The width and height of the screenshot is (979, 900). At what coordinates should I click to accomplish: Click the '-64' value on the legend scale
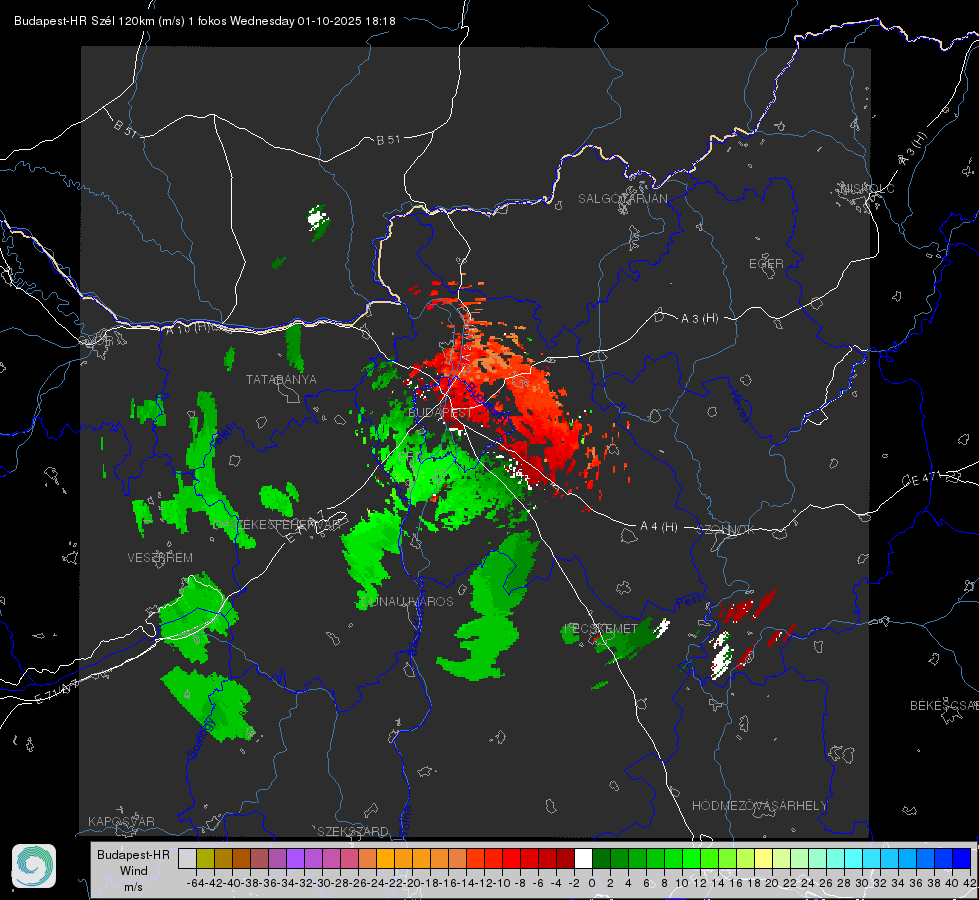pyautogui.click(x=195, y=883)
